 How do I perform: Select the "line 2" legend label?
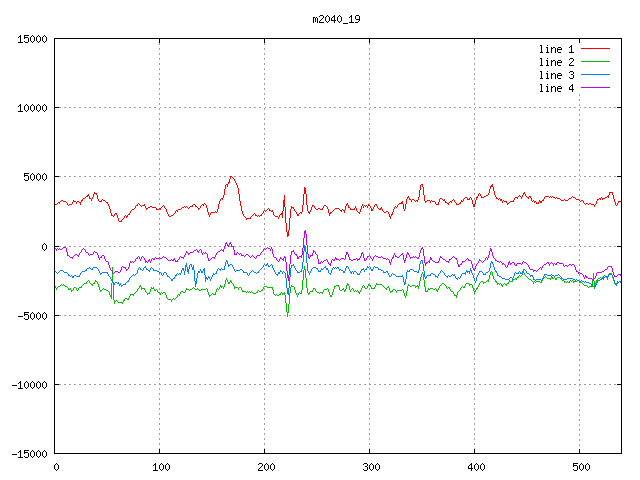(556, 62)
